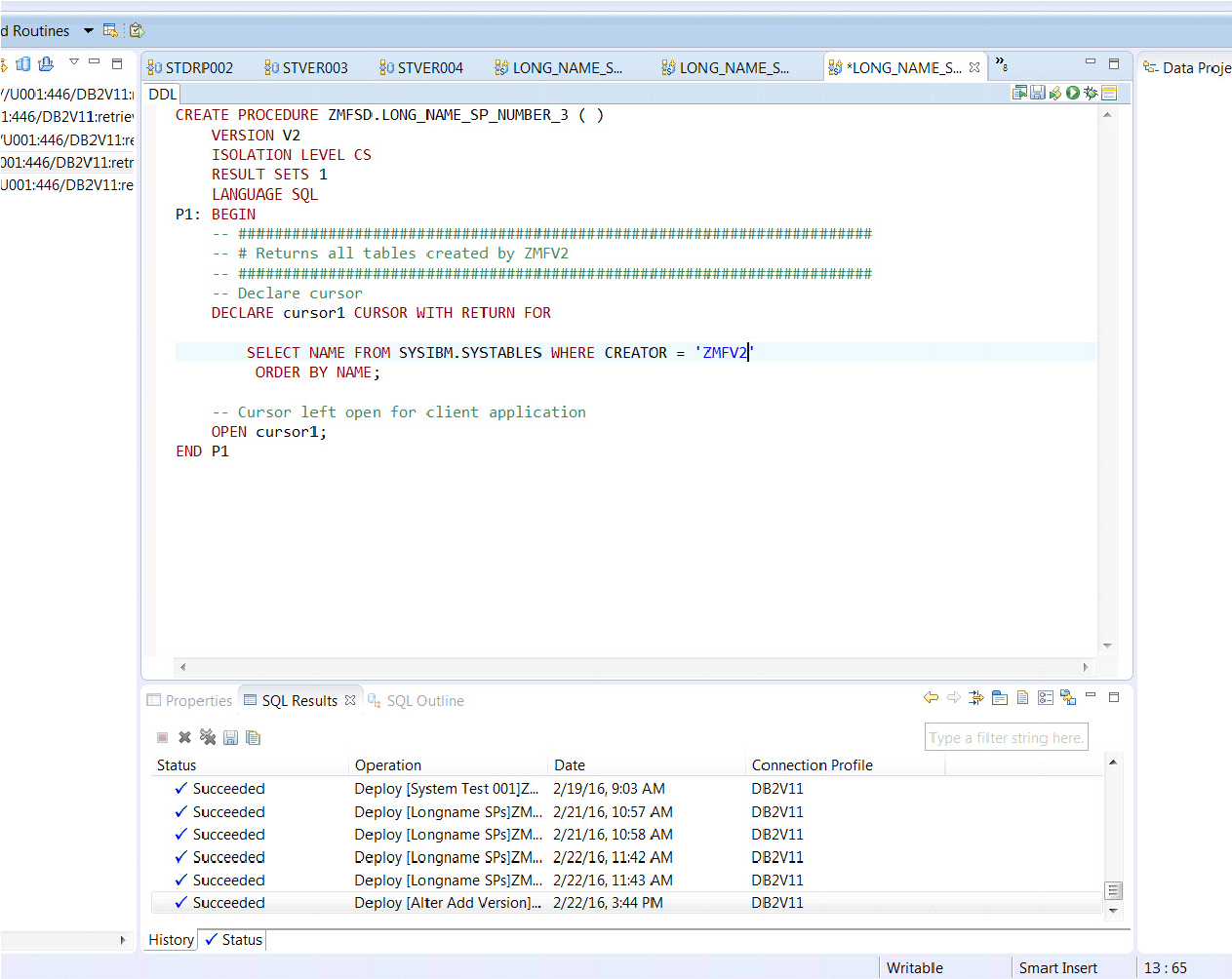Image resolution: width=1232 pixels, height=979 pixels.
Task: Select the History tab at bottom
Action: coord(171,940)
